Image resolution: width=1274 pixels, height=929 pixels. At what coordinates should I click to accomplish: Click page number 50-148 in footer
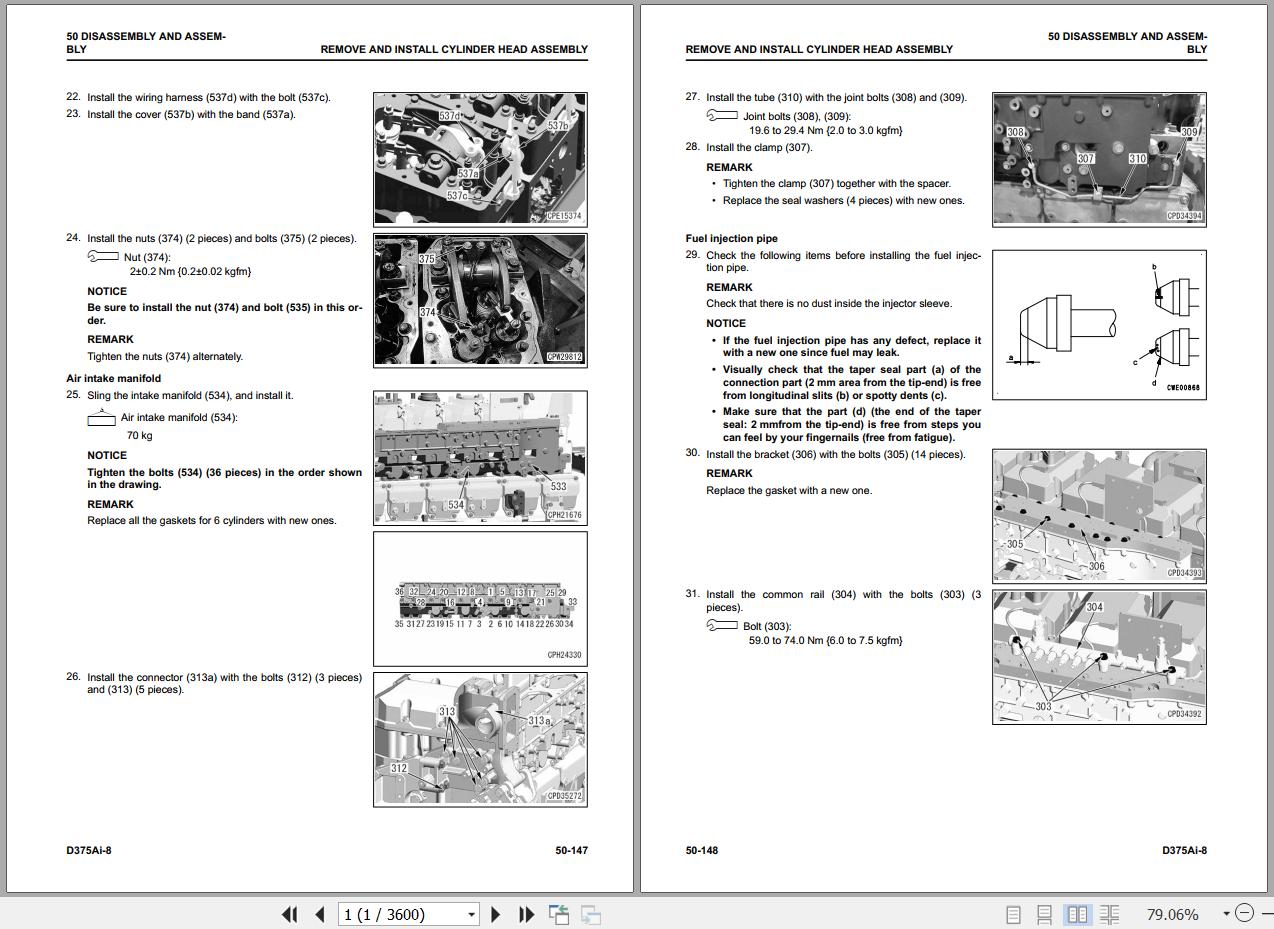click(702, 851)
